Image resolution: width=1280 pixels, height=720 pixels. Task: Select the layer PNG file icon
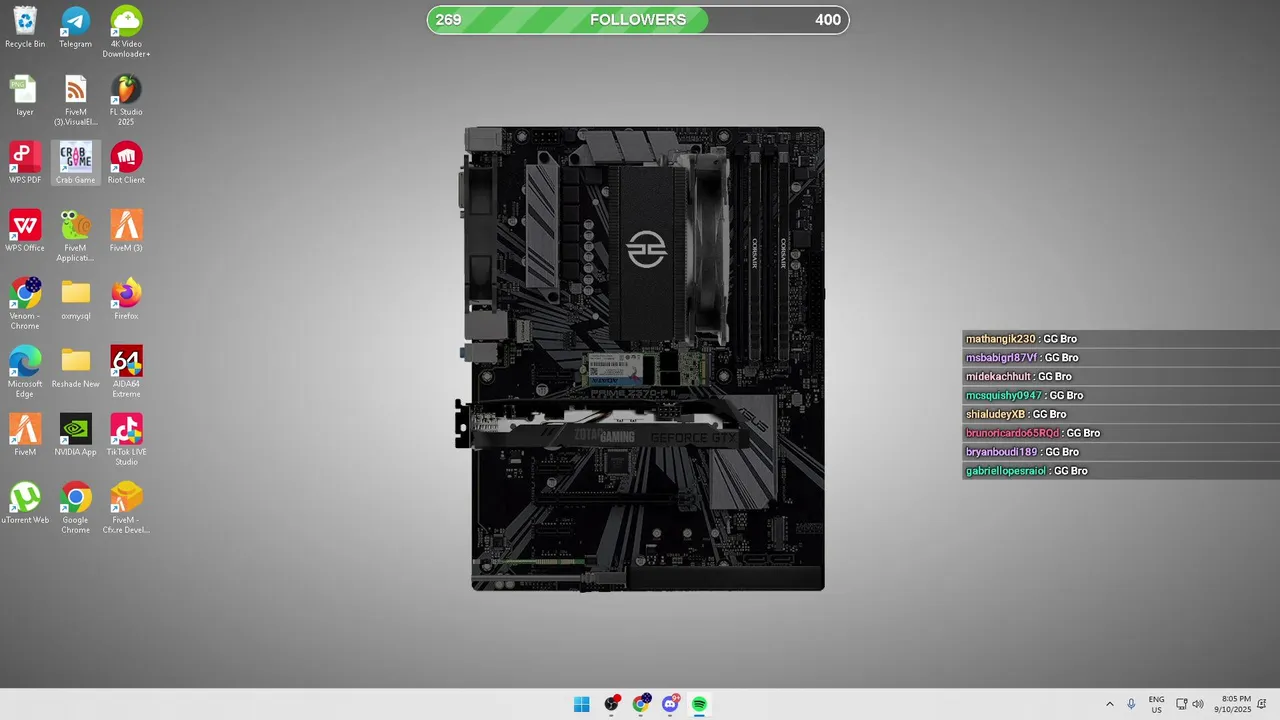coord(25,96)
